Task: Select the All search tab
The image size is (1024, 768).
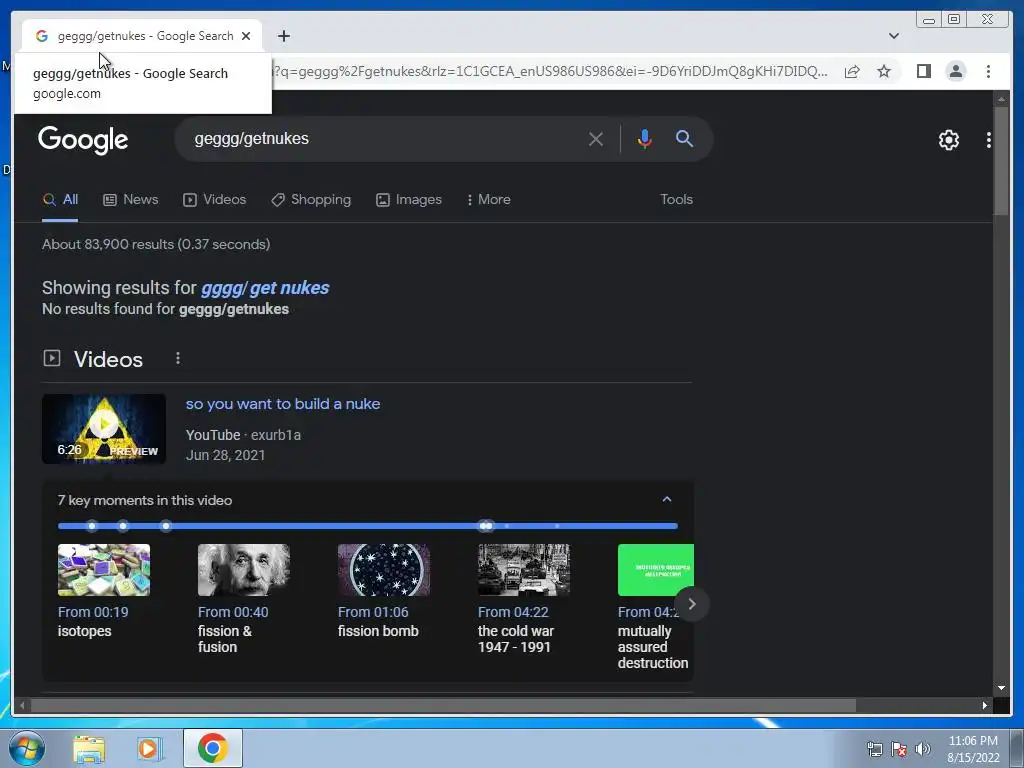Action: click(x=60, y=200)
